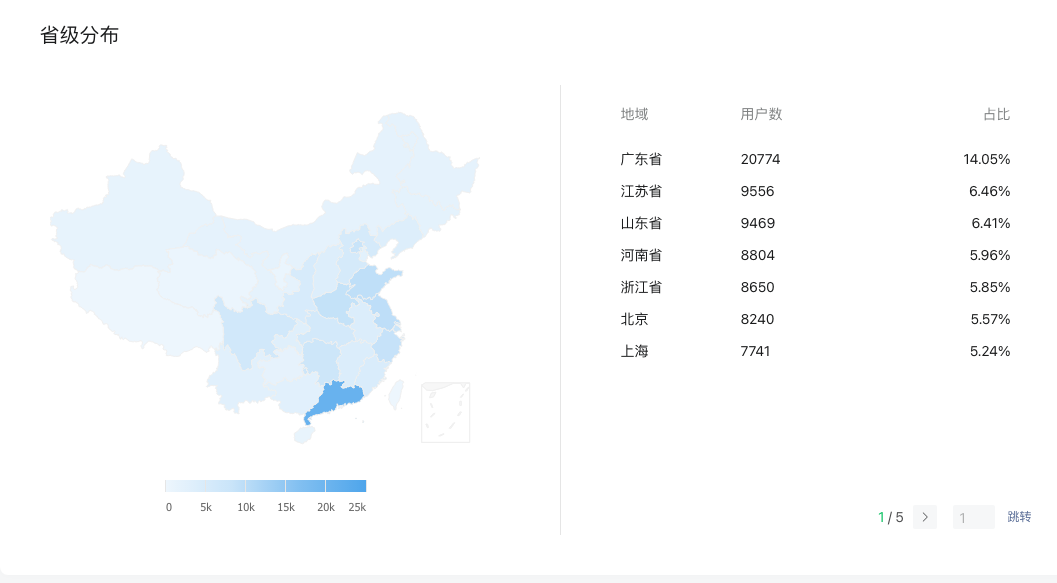Viewport: 1057px width, 583px height.
Task: Click the 10k–15k legend segment
Action: click(x=266, y=486)
